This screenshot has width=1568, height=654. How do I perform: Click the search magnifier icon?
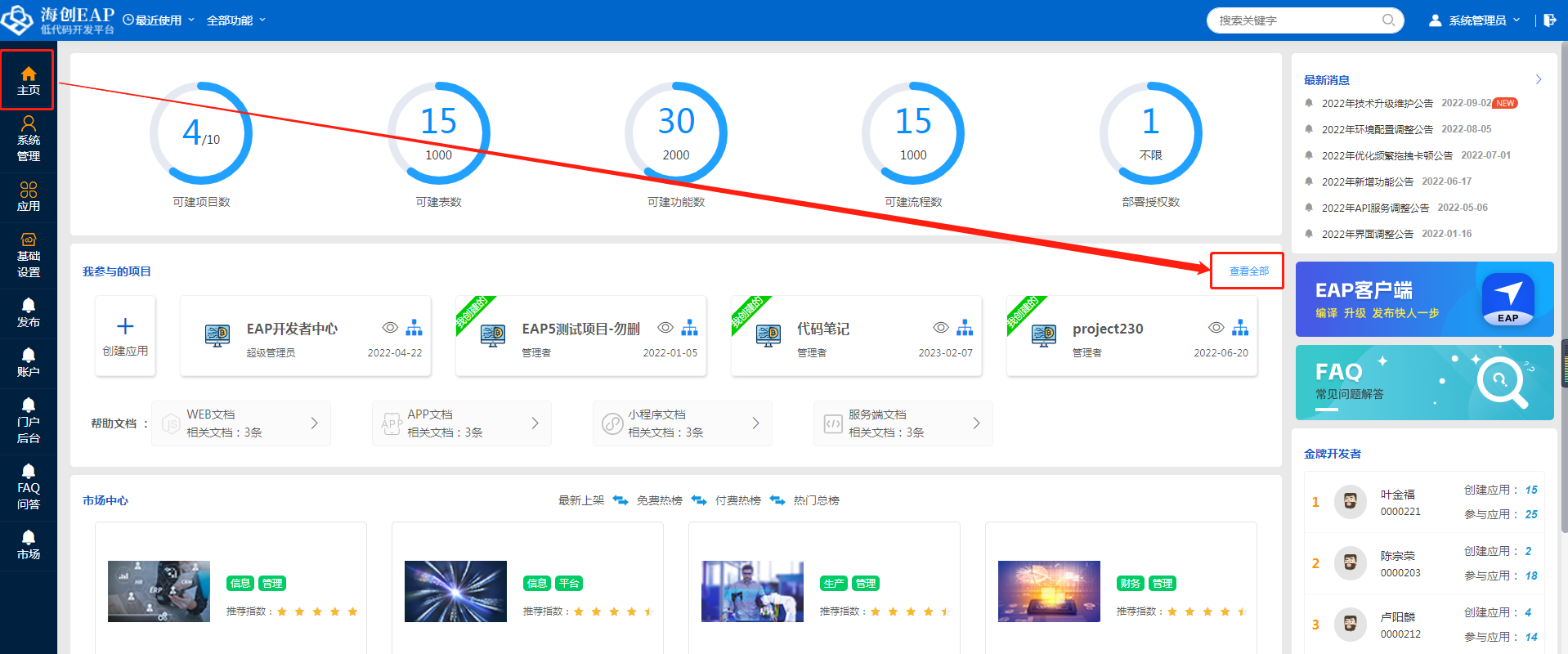click(1388, 20)
